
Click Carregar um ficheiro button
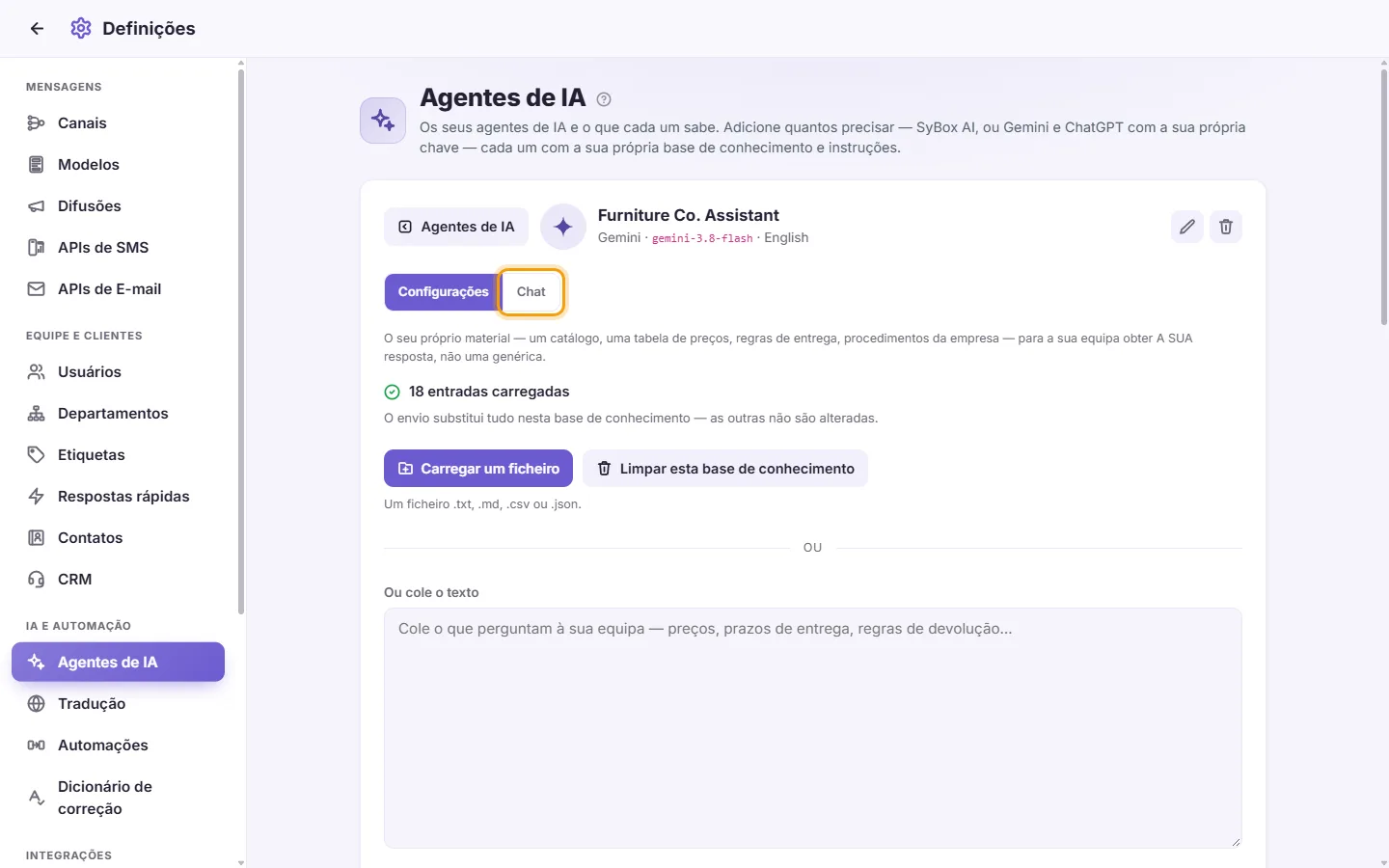click(478, 469)
